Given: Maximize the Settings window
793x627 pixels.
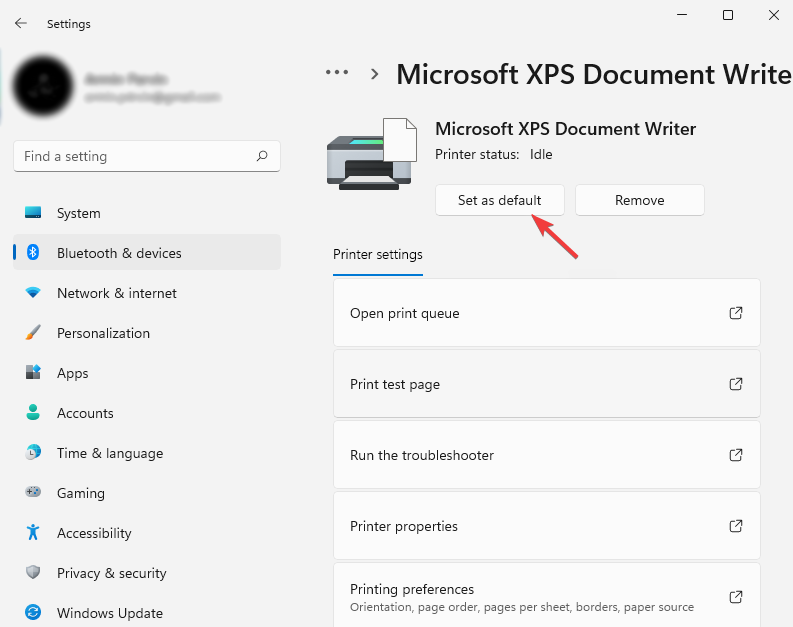Looking at the screenshot, I should tap(728, 15).
